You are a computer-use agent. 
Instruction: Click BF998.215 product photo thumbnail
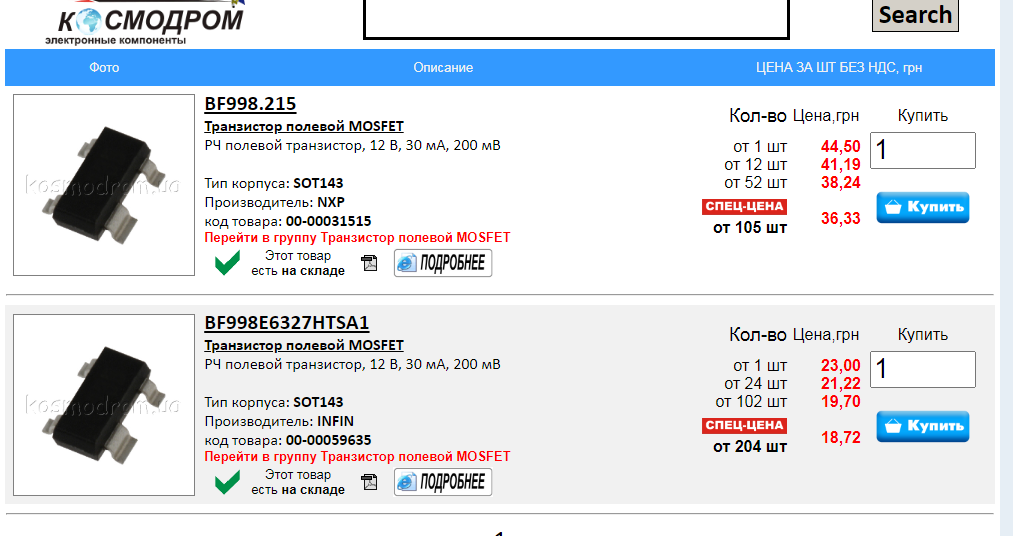104,185
